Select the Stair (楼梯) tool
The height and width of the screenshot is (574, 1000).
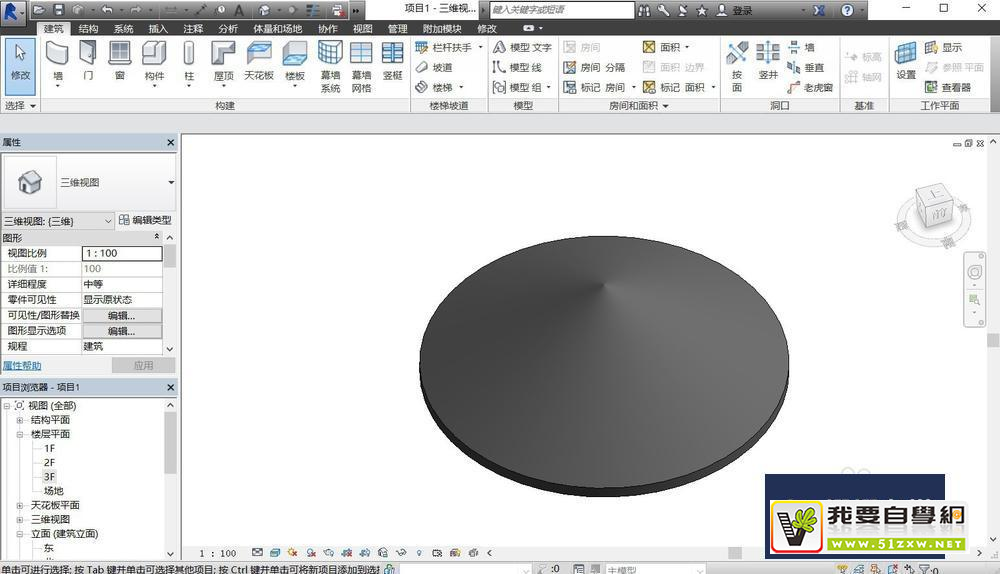(439, 87)
